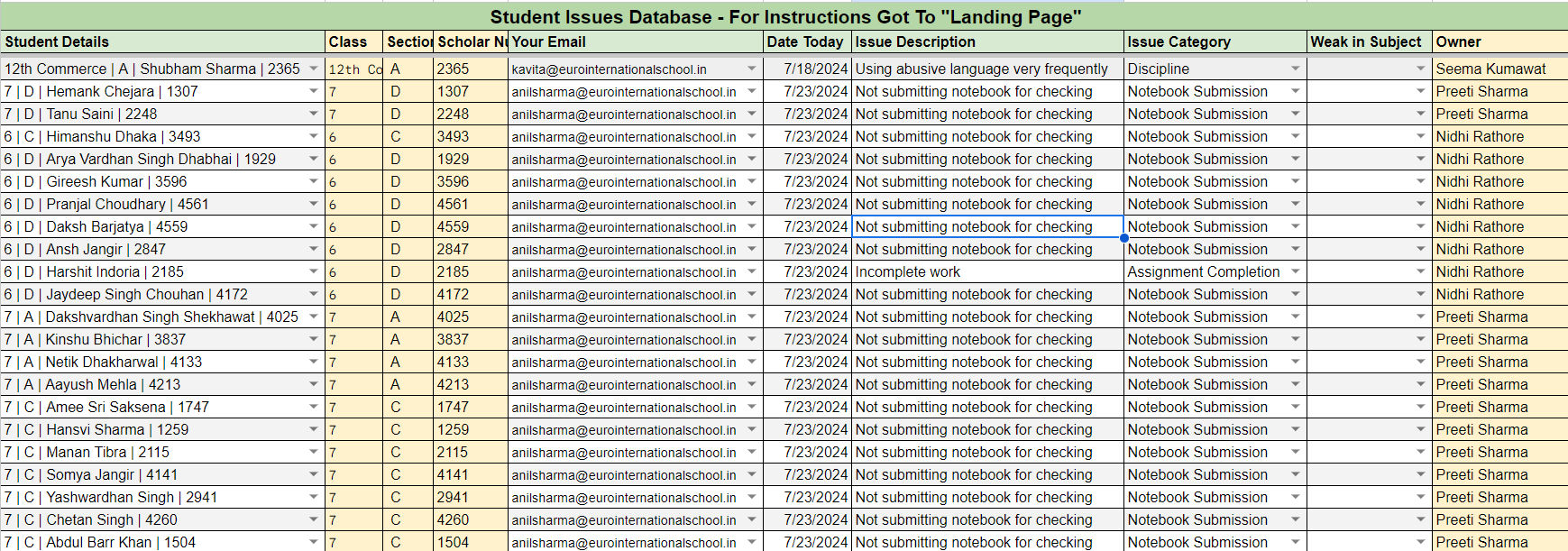Click the Student Details column header
Image resolution: width=1568 pixels, height=551 pixels.
(162, 41)
